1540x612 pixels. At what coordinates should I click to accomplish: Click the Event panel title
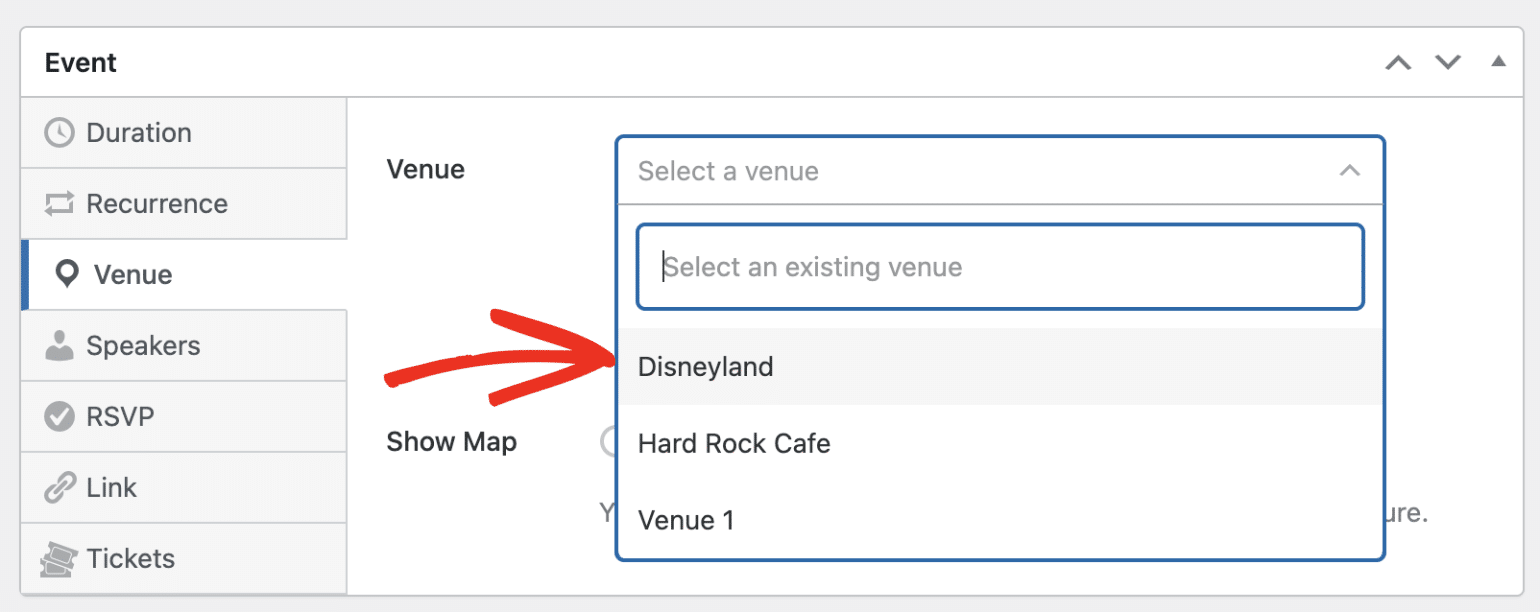click(81, 63)
